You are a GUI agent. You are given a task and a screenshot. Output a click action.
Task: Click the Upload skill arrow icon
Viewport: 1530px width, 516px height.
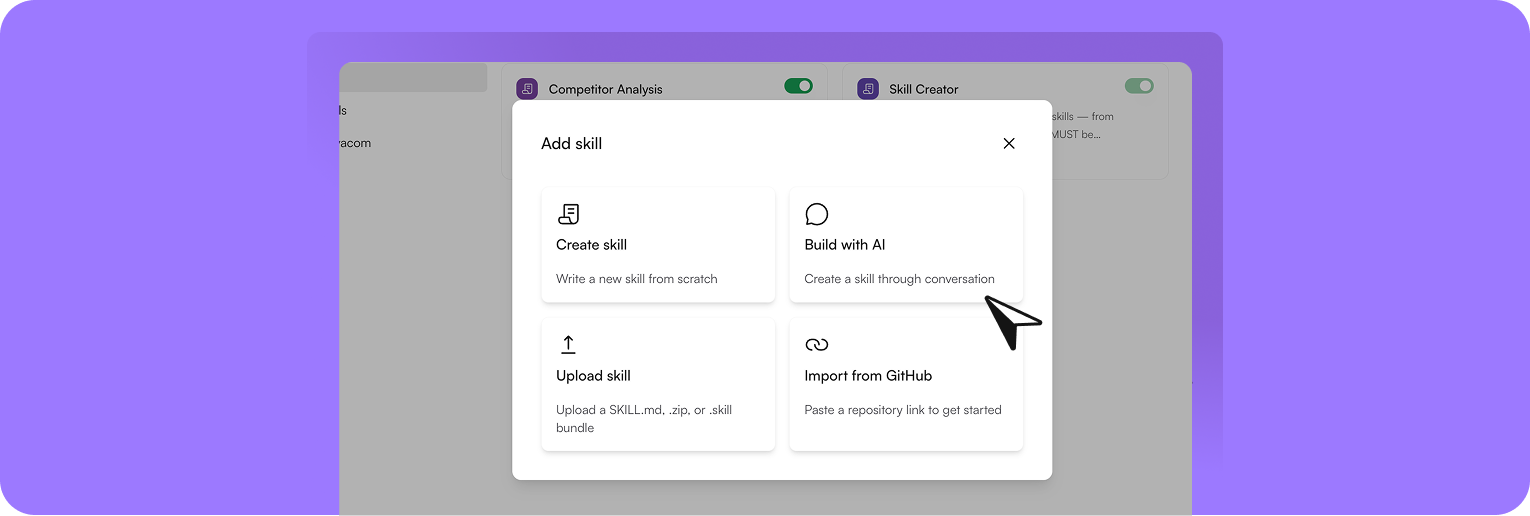tap(568, 345)
